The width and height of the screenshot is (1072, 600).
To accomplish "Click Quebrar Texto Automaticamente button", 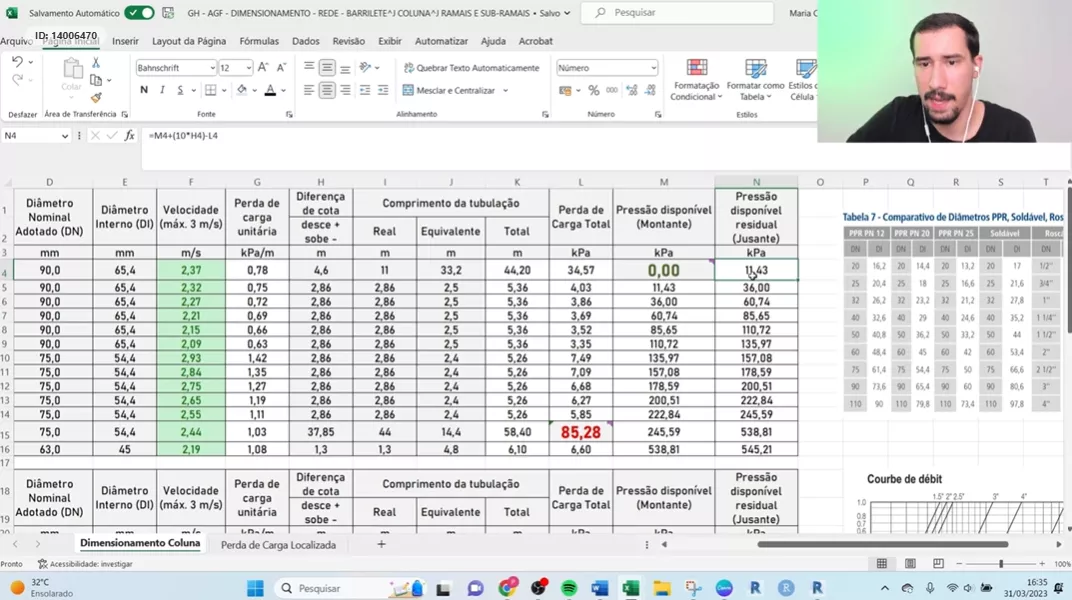I will coord(470,68).
